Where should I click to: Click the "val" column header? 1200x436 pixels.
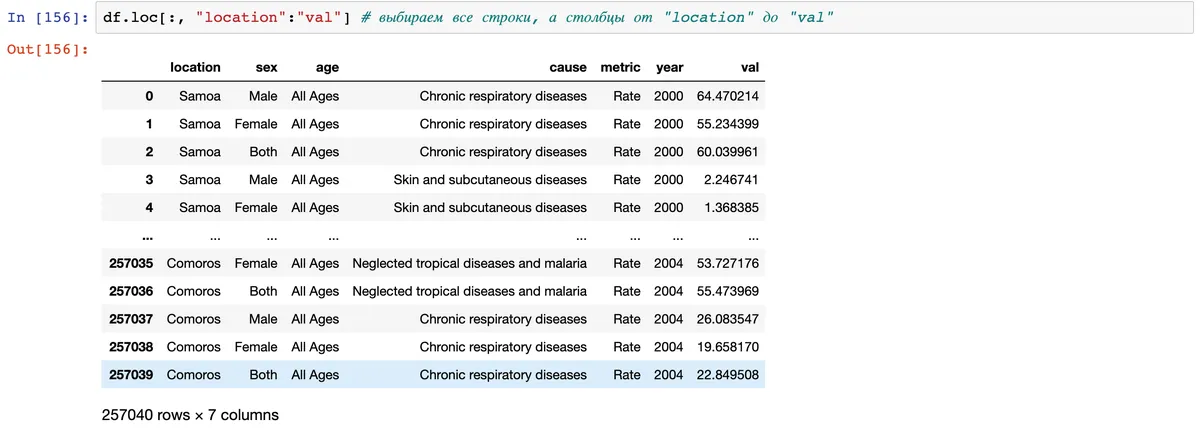pyautogui.click(x=750, y=68)
